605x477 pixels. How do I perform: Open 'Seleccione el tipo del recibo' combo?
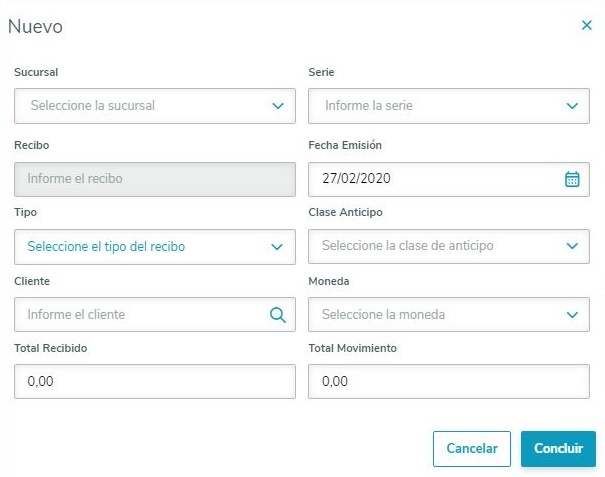(x=106, y=247)
